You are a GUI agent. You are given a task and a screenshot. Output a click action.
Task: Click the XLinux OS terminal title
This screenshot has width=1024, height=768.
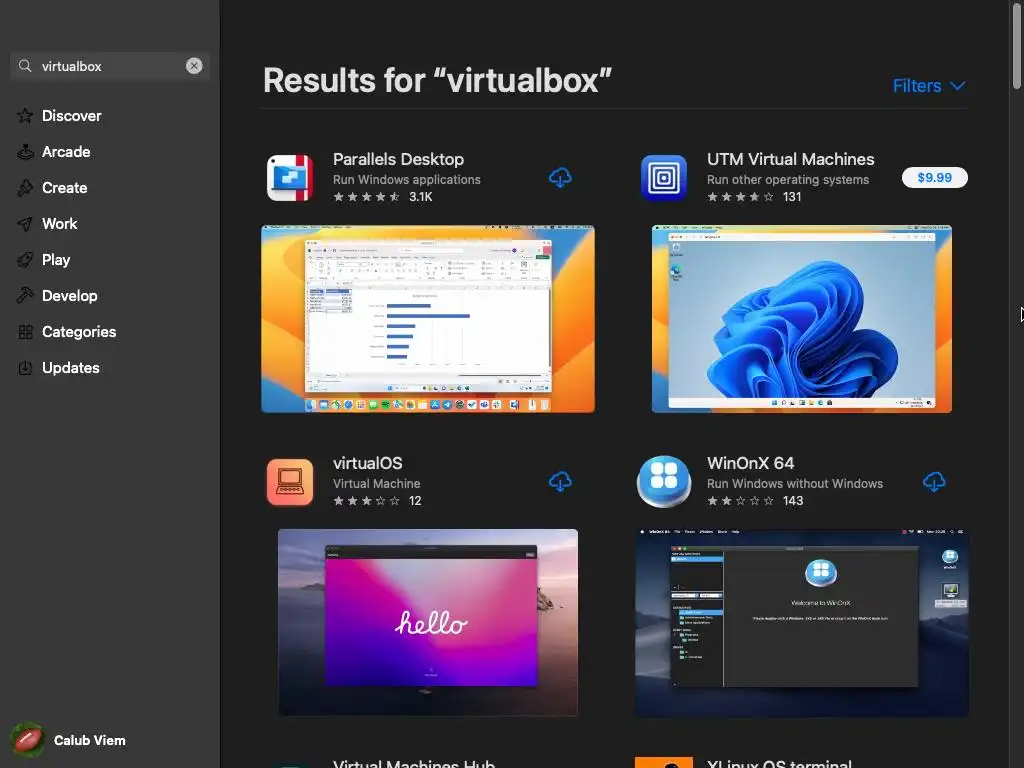click(x=779, y=763)
